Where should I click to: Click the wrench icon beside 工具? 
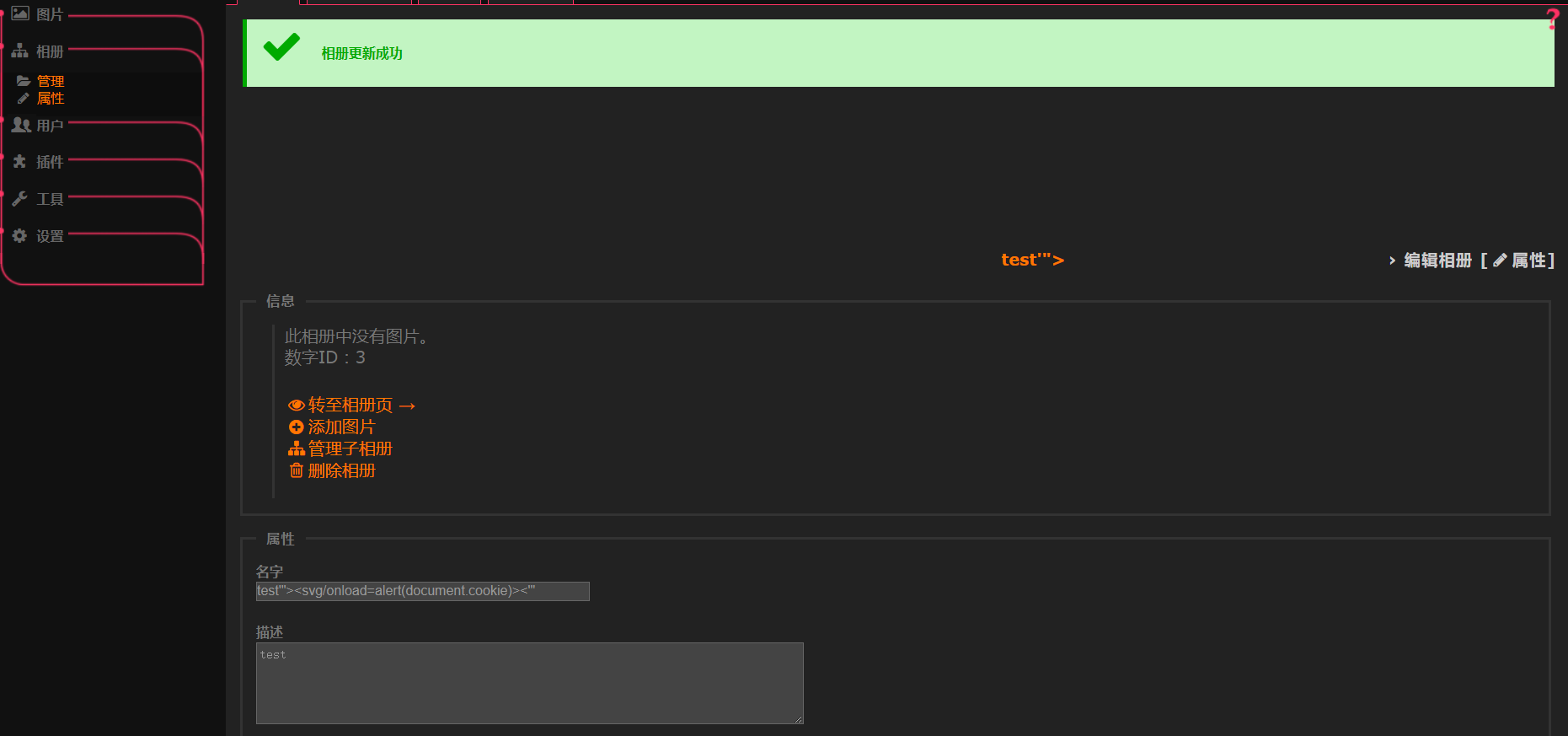(x=20, y=199)
